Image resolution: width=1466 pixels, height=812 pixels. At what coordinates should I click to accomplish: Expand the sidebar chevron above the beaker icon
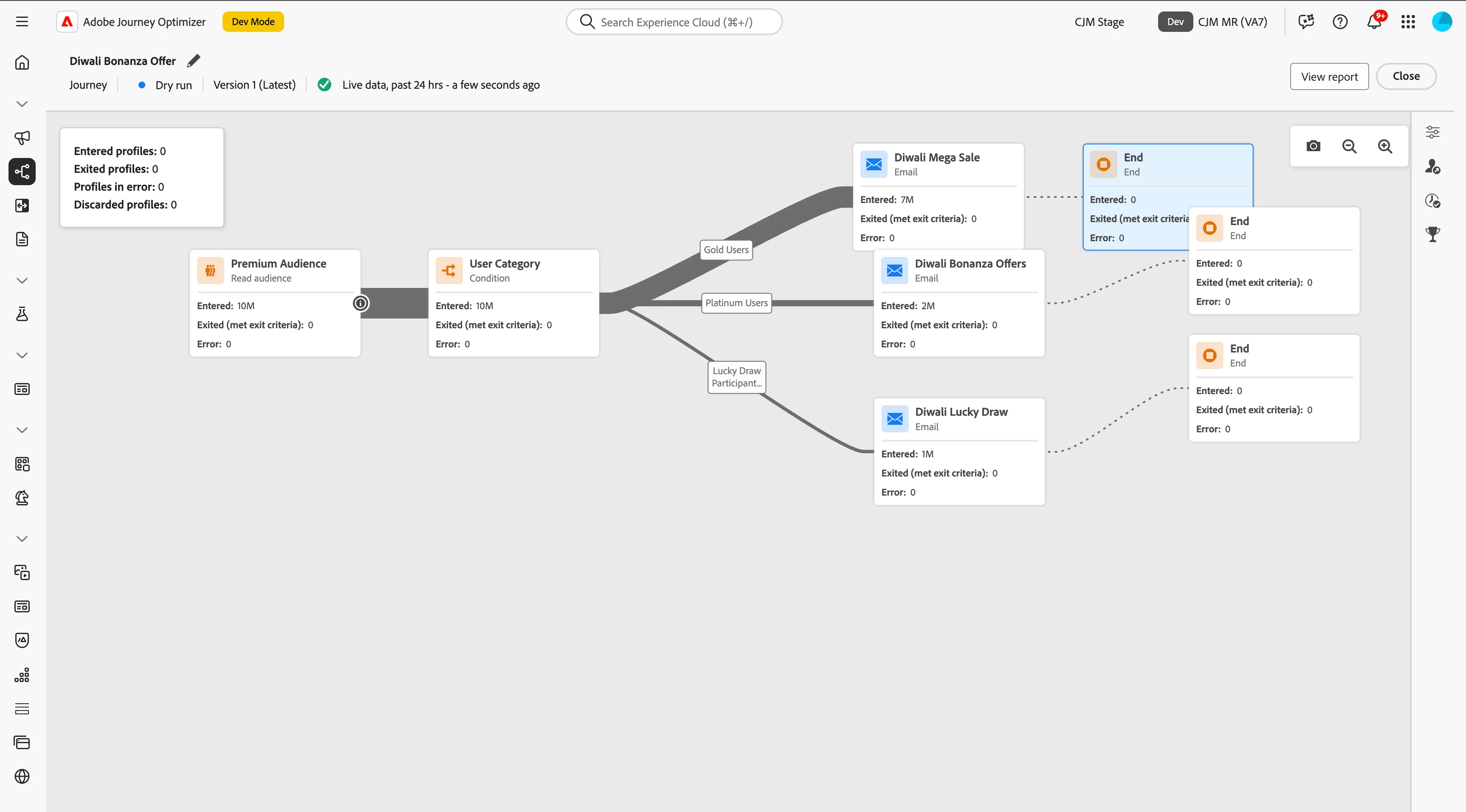22,281
